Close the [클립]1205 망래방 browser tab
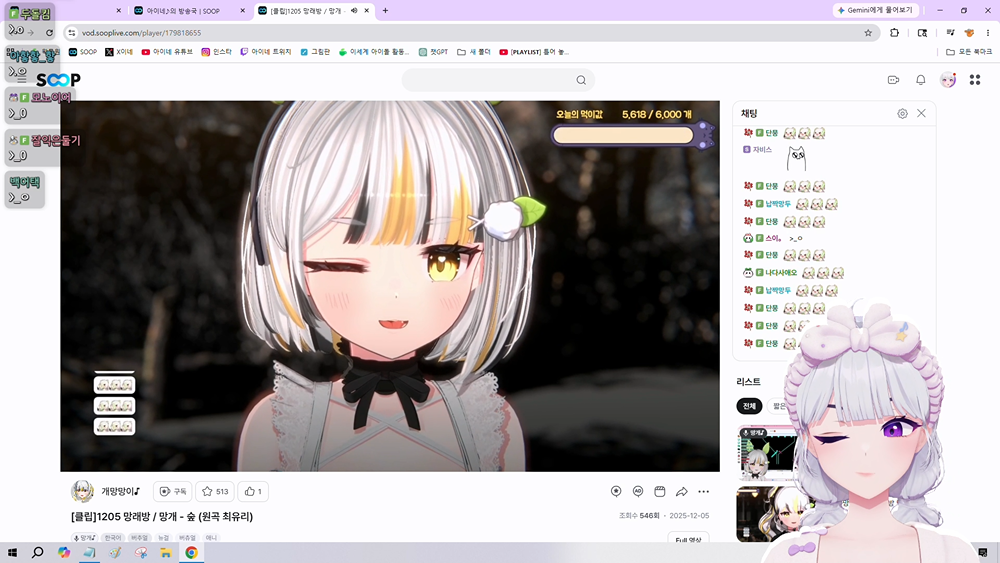This screenshot has height=563, width=1000. (367, 11)
